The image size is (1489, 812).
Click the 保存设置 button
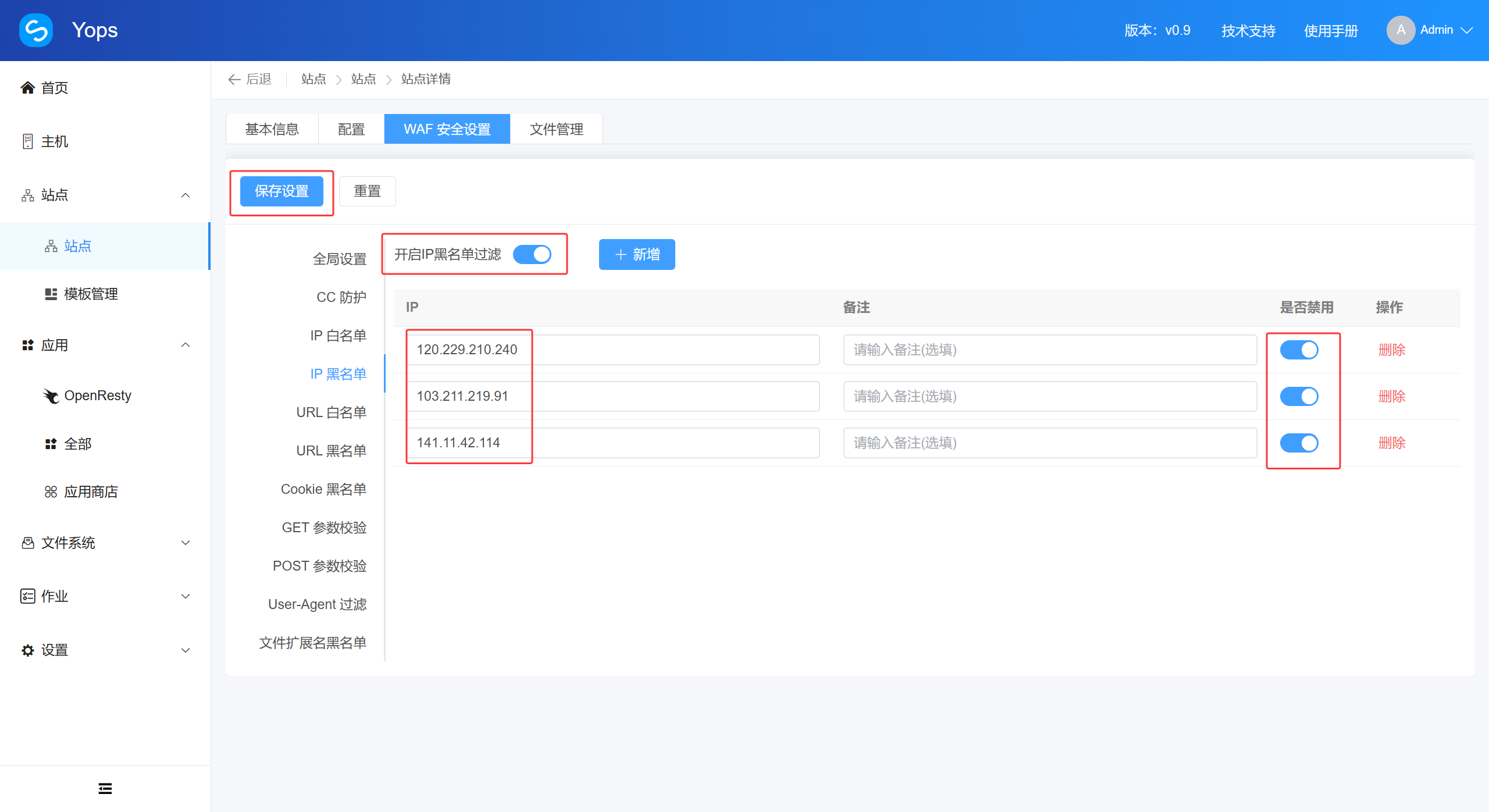coord(282,191)
